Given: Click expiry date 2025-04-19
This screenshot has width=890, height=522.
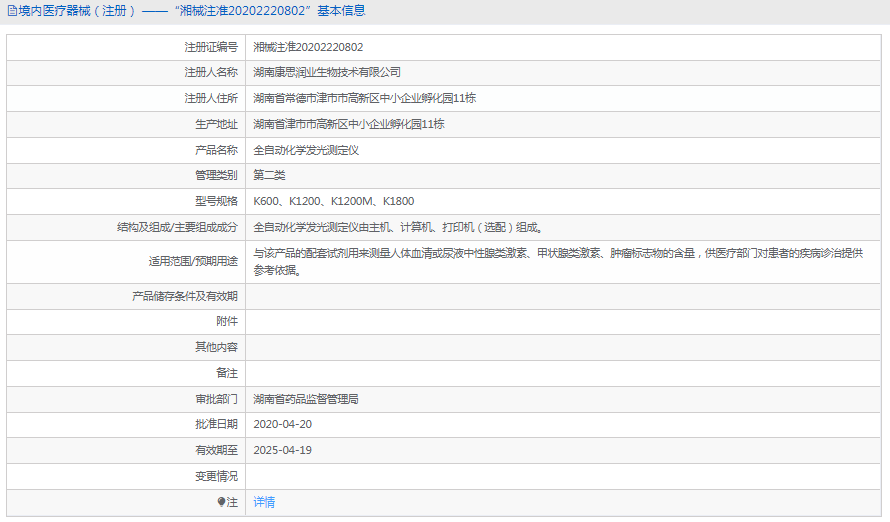Looking at the screenshot, I should [283, 451].
